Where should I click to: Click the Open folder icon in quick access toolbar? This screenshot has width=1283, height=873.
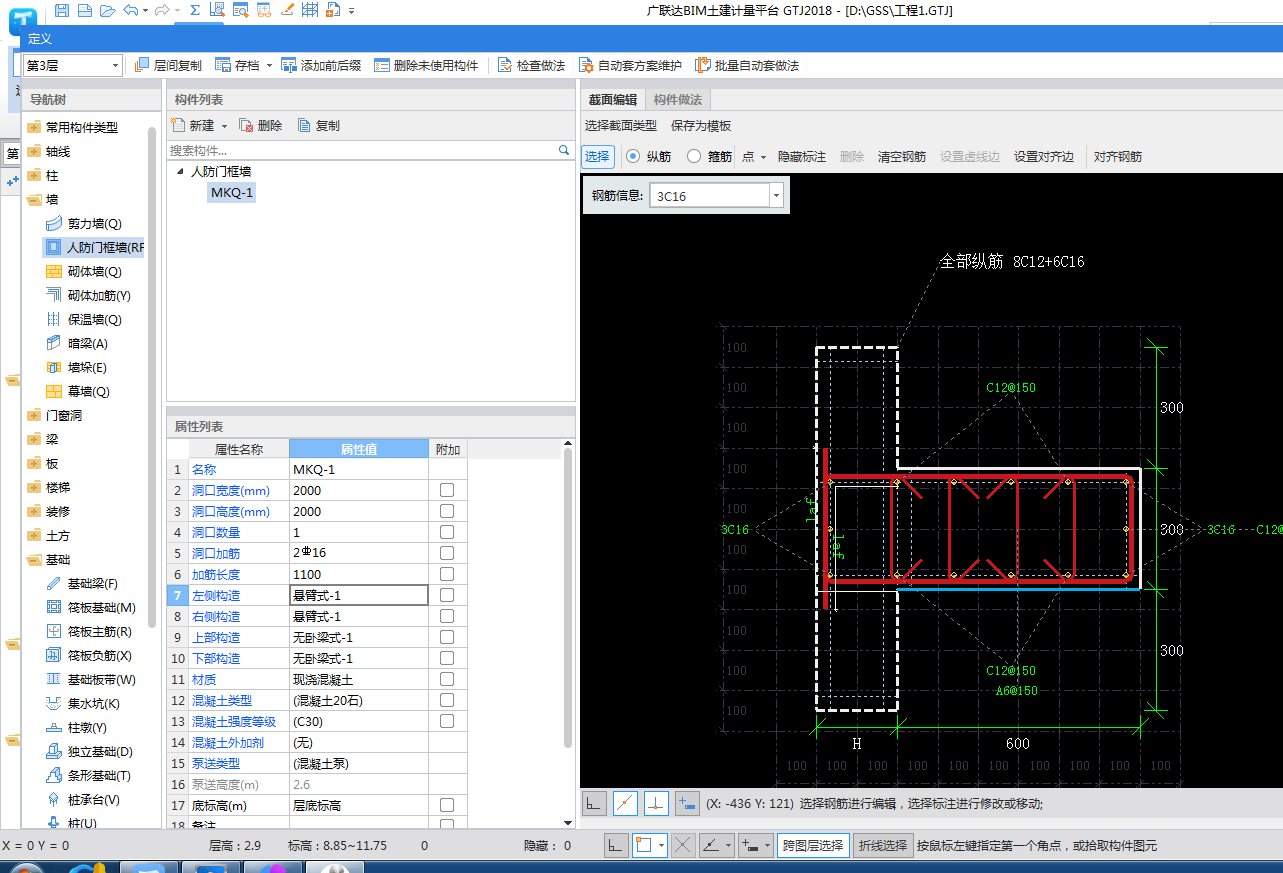tap(107, 10)
